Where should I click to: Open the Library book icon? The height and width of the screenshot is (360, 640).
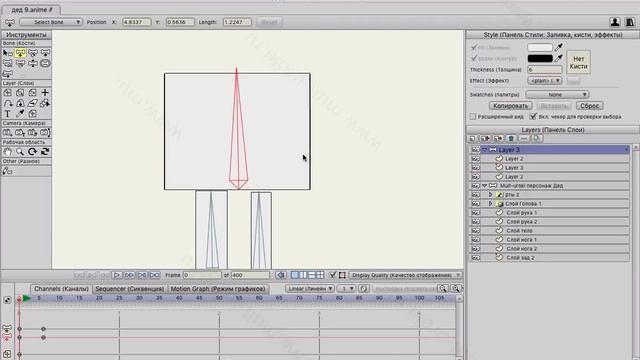pyautogui.click(x=630, y=22)
